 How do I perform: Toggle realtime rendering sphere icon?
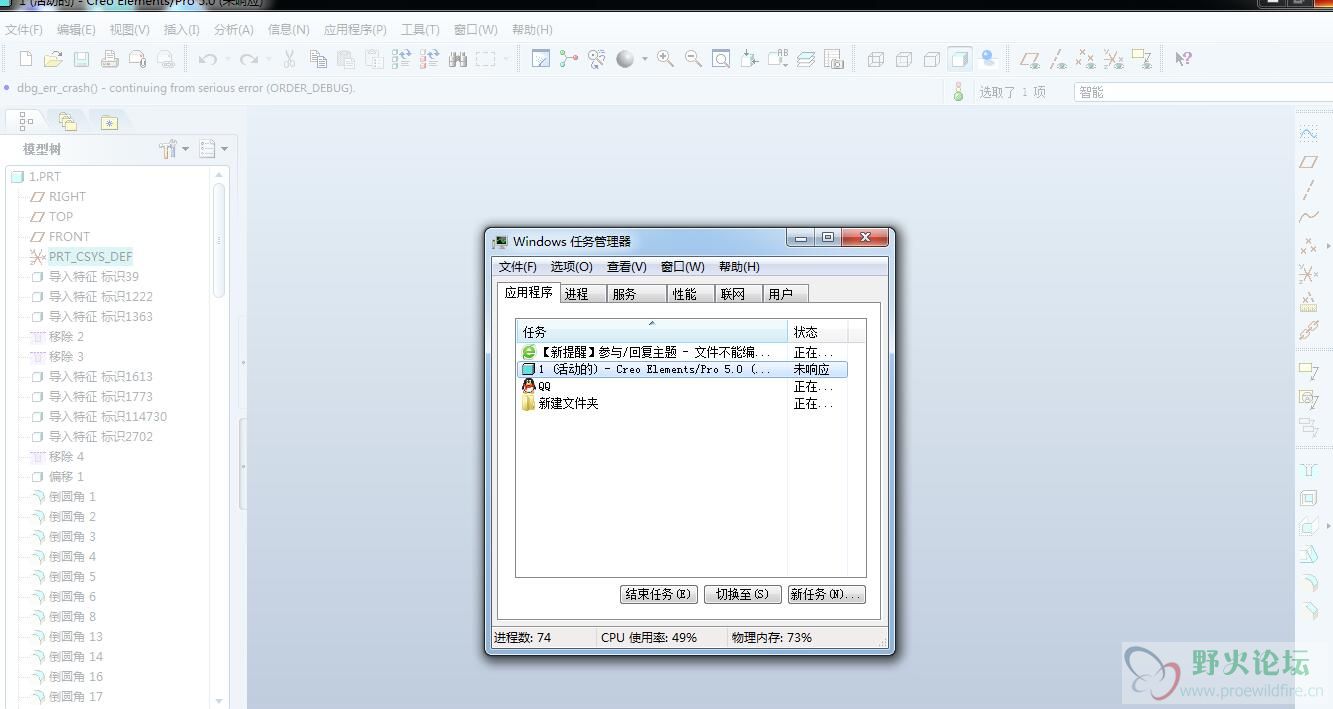coord(988,59)
